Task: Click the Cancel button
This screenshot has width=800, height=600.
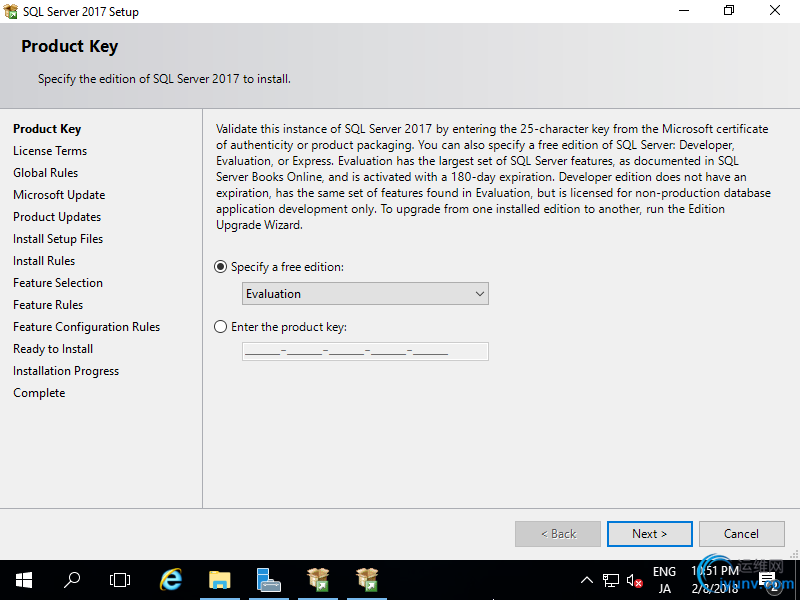Action: (741, 534)
